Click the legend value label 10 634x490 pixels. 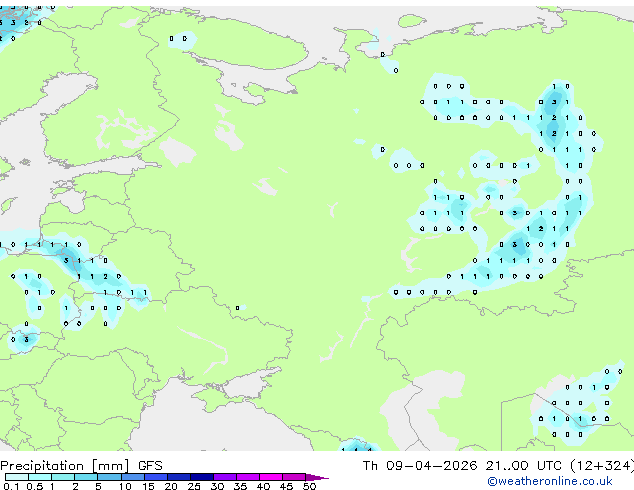point(125,486)
